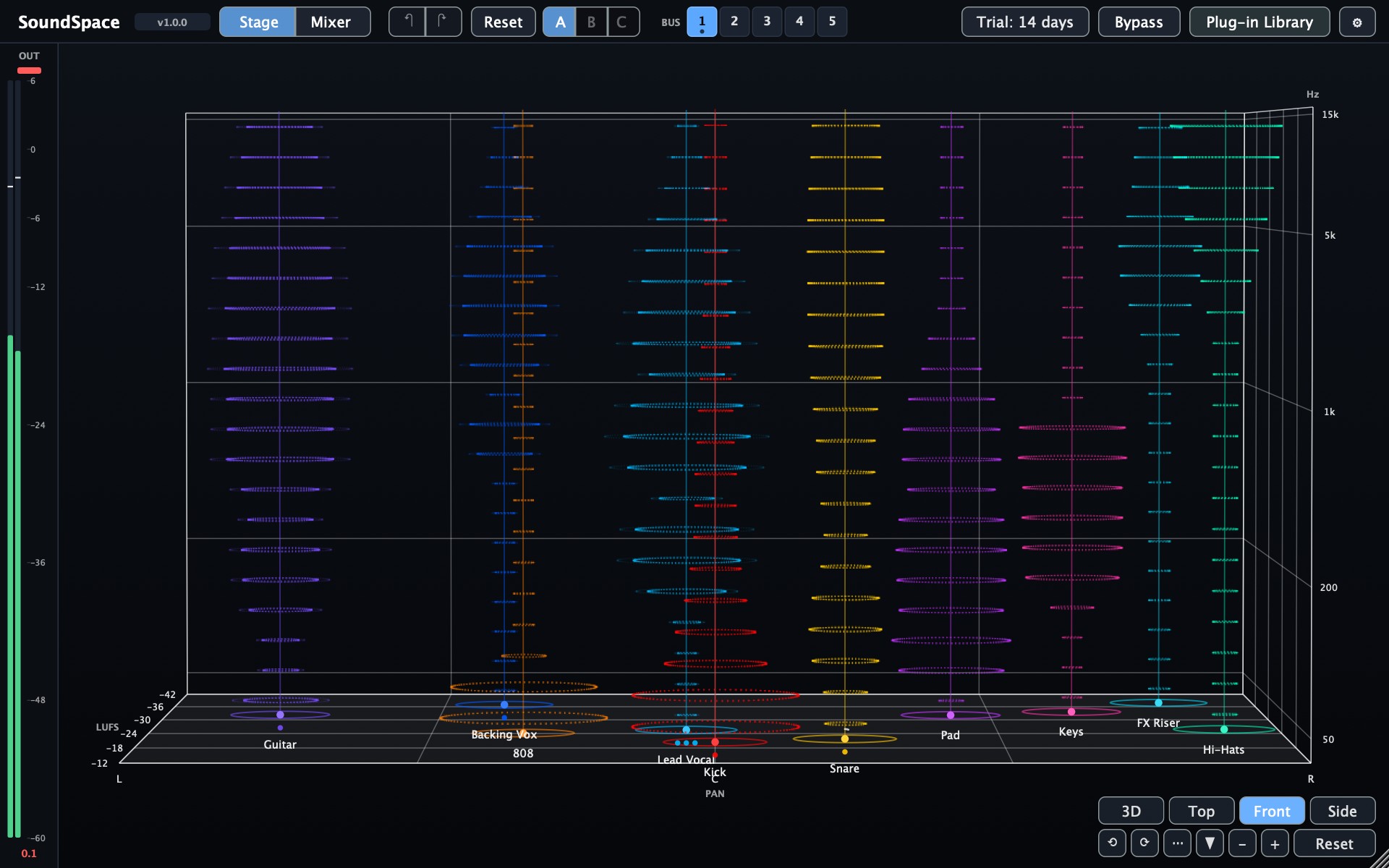Select the Snare track node
The image size is (1389, 868).
pos(844,739)
